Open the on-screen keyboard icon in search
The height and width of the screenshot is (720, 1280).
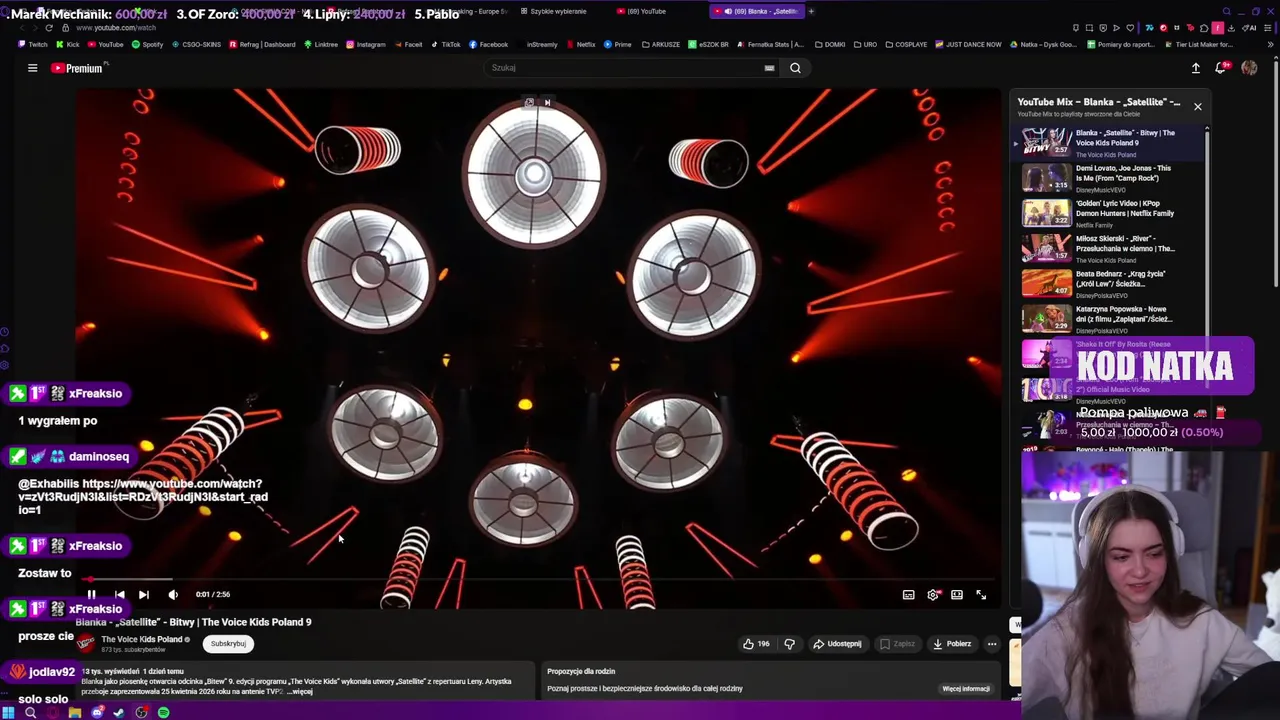[769, 68]
